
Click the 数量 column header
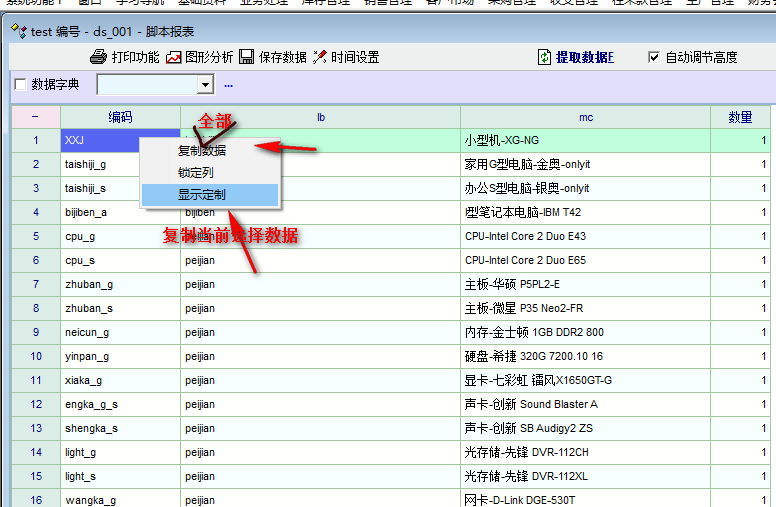coord(740,117)
